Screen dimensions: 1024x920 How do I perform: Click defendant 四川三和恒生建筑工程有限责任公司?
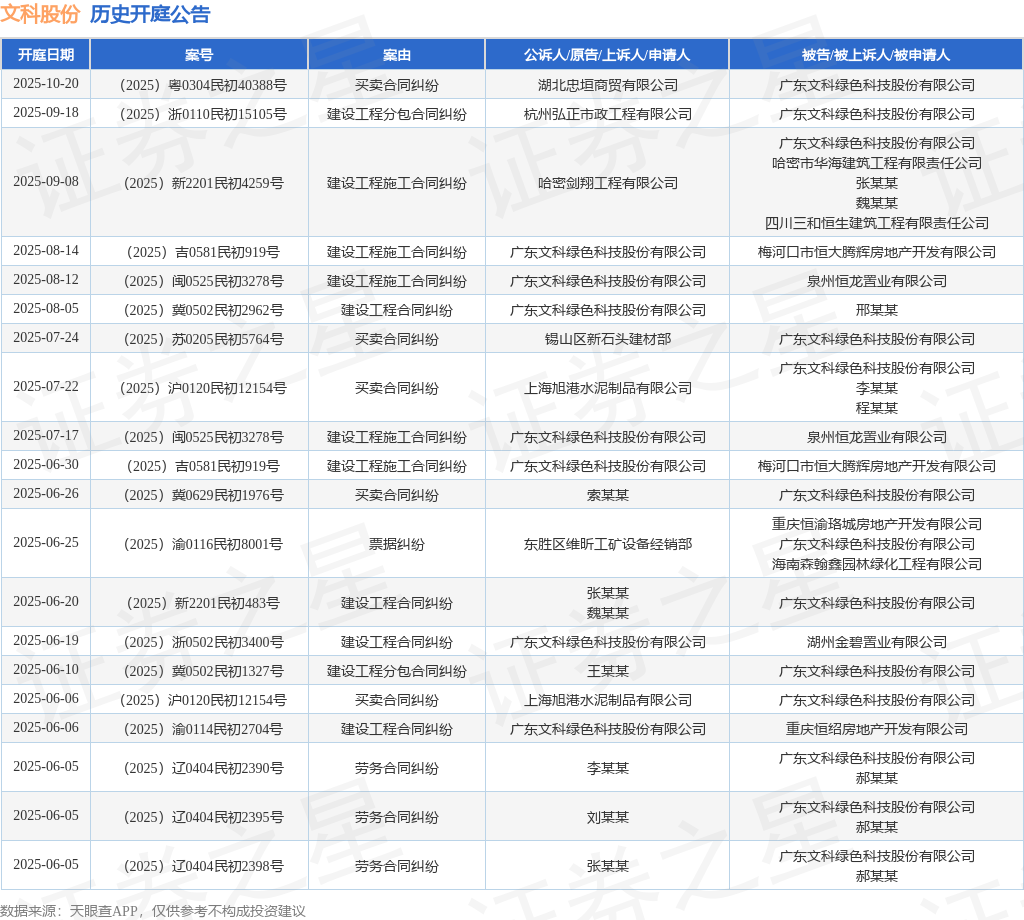point(876,223)
